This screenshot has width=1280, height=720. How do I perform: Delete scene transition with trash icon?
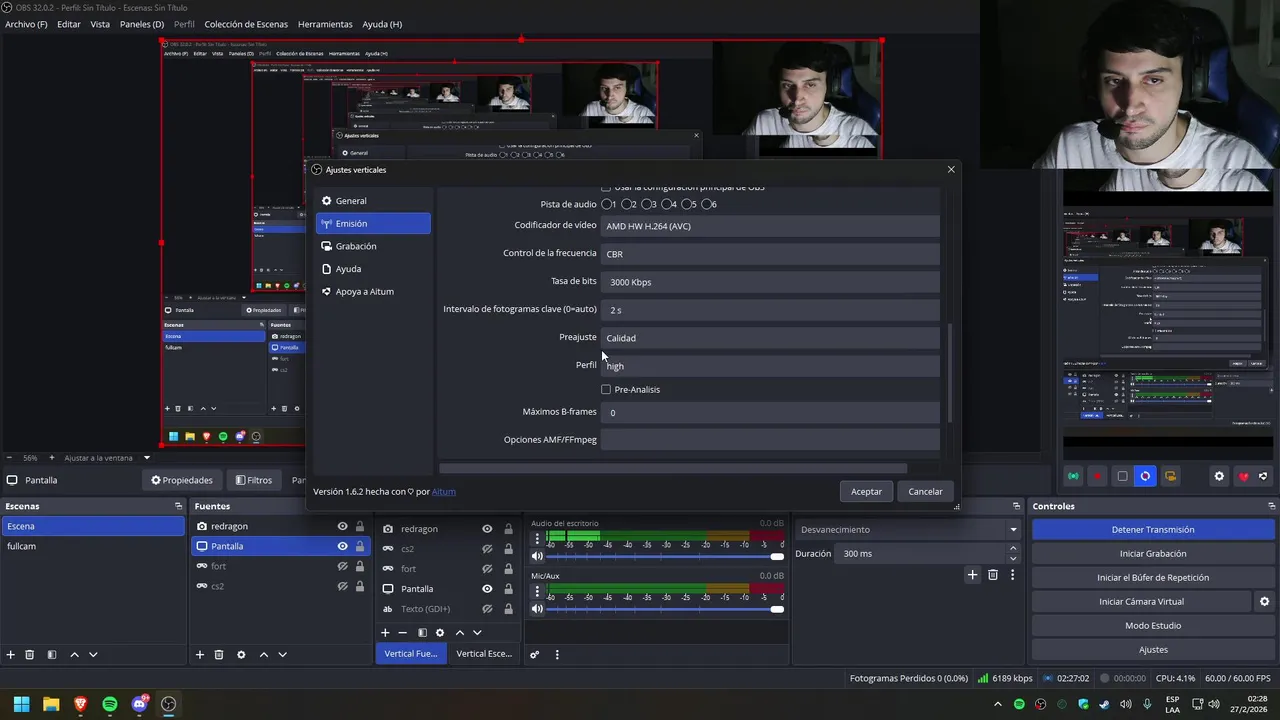993,574
